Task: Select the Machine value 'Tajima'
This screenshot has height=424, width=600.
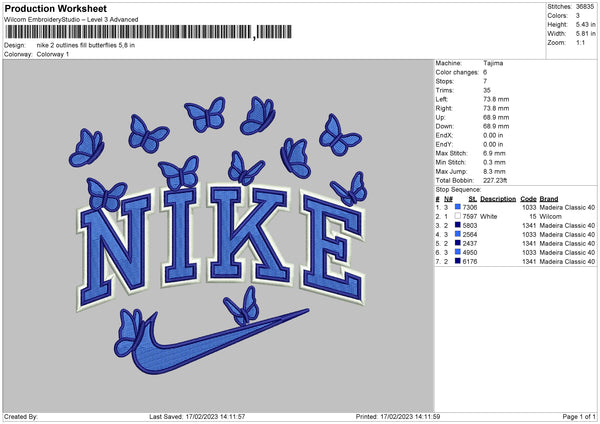Action: click(x=493, y=63)
